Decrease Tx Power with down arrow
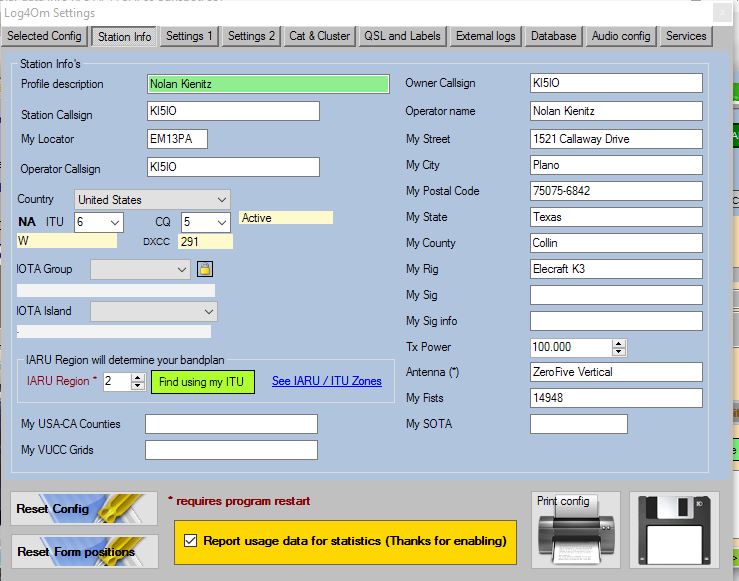The width and height of the screenshot is (739, 581). (619, 352)
